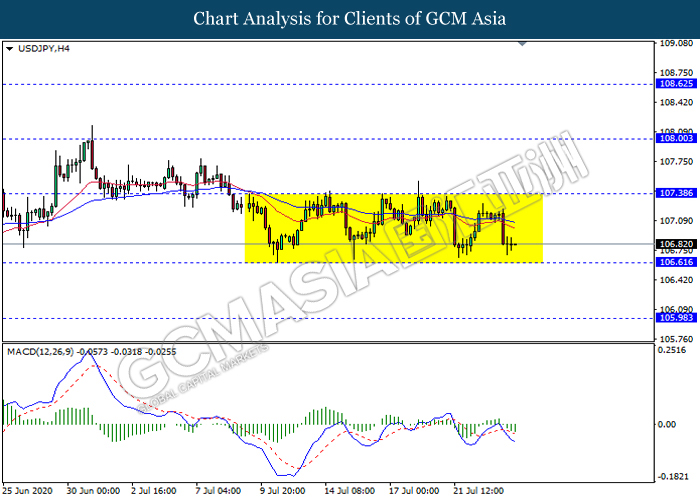This screenshot has width=700, height=500.
Task: Click the 2 Jul 16:00 time label
Action: coord(154,491)
